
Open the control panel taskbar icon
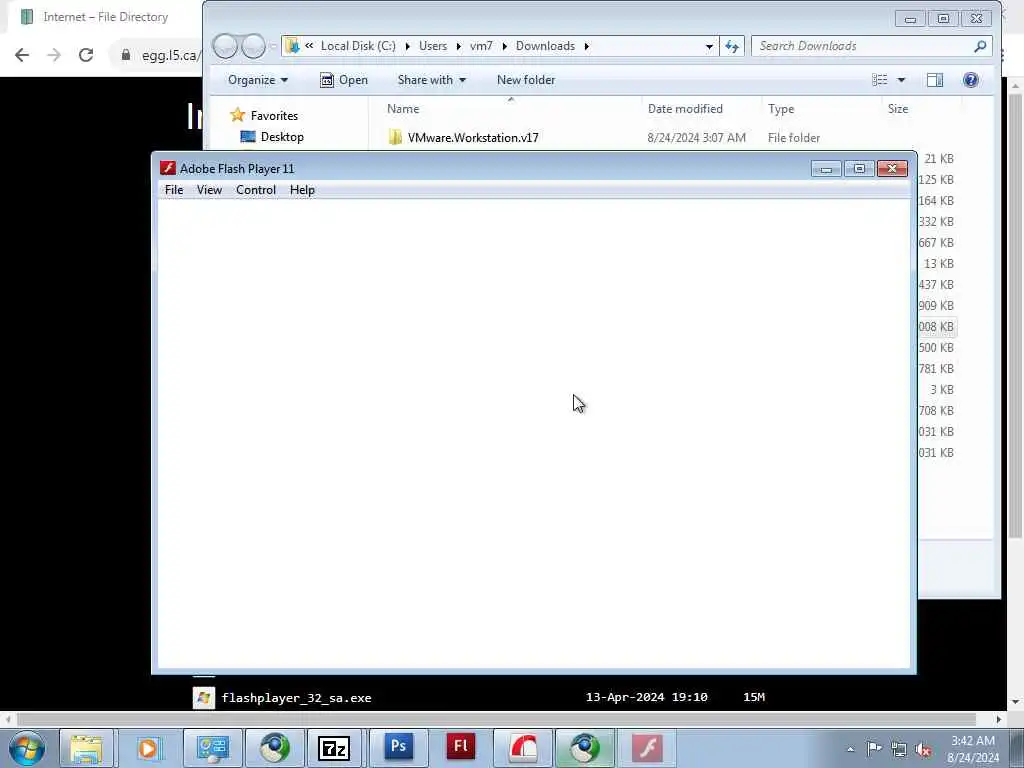pos(212,748)
